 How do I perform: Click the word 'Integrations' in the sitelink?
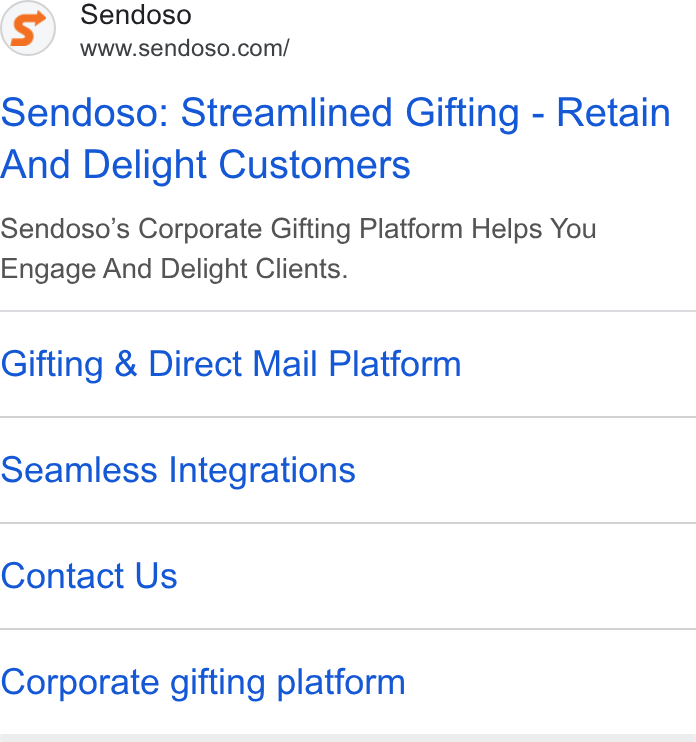[x=262, y=470]
